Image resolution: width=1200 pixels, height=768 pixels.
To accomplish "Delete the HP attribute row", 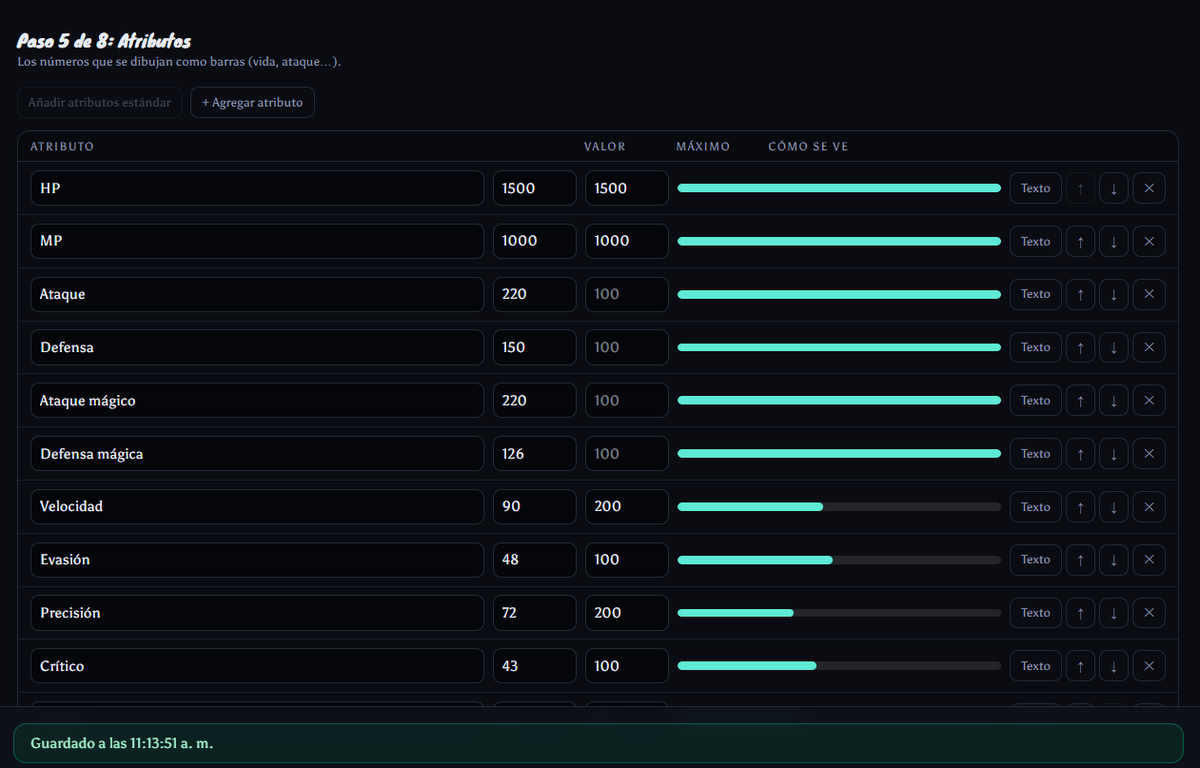I will pos(1149,188).
